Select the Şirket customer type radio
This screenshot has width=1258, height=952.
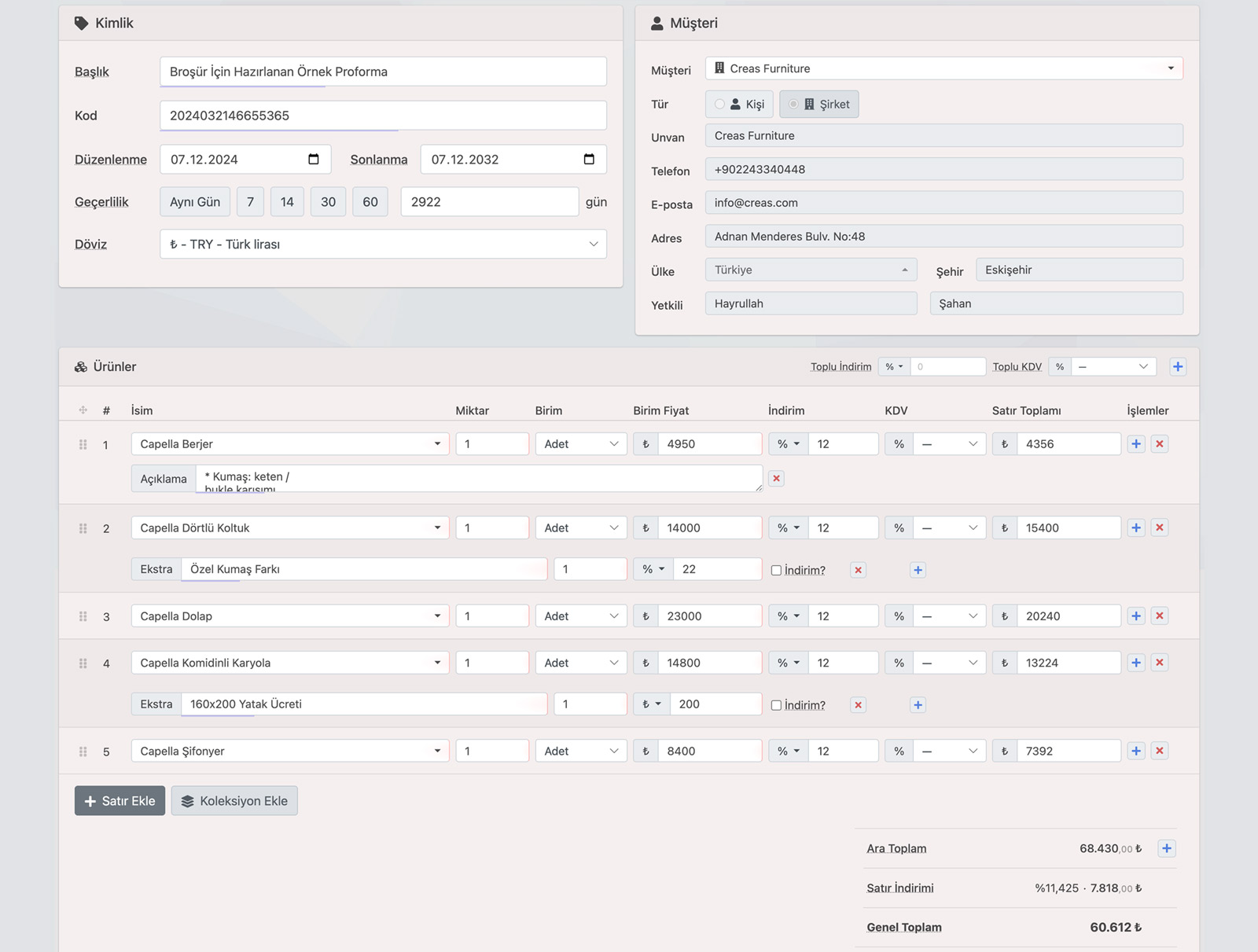click(793, 105)
